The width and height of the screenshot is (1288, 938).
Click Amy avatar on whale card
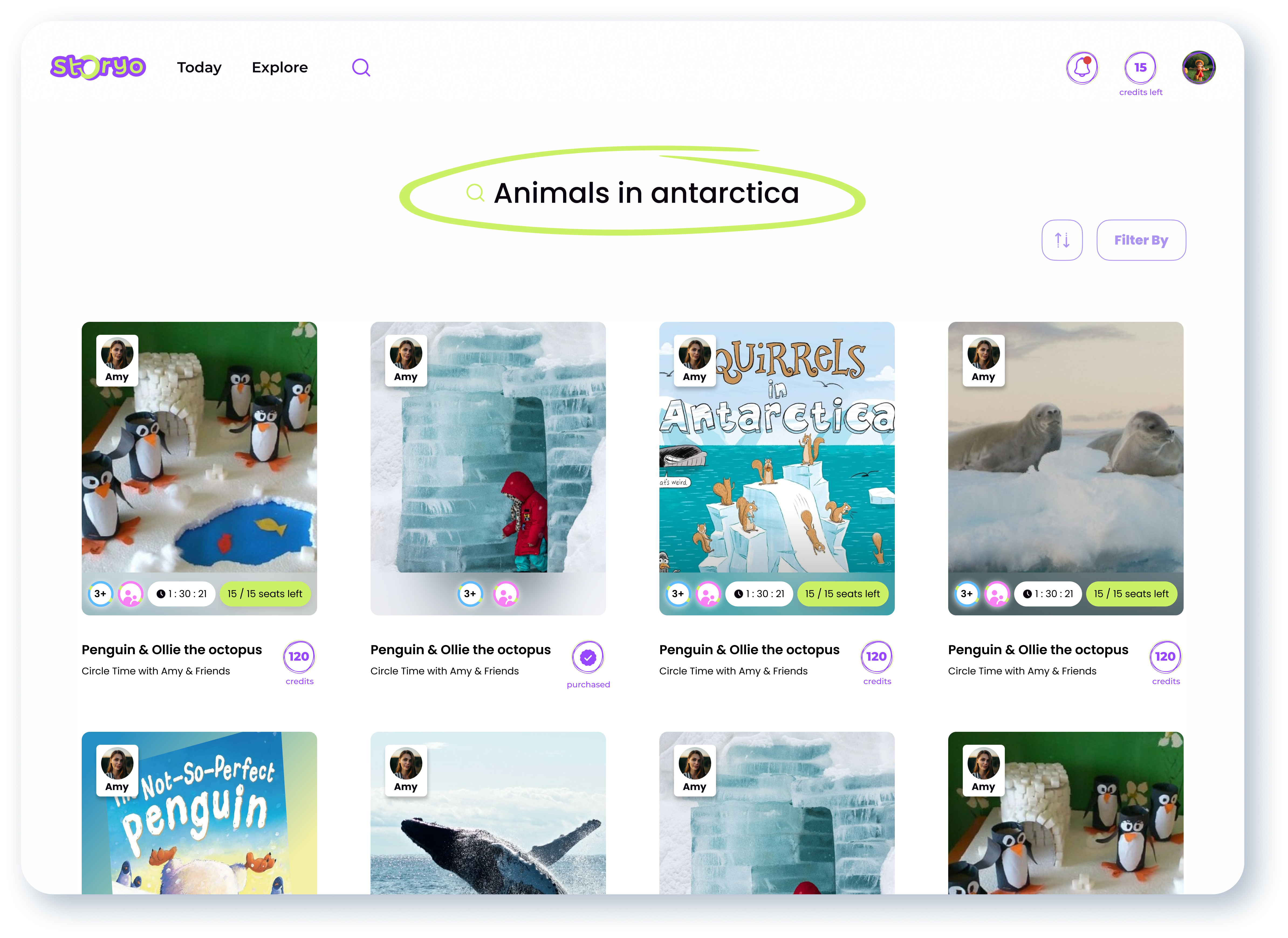406,771
